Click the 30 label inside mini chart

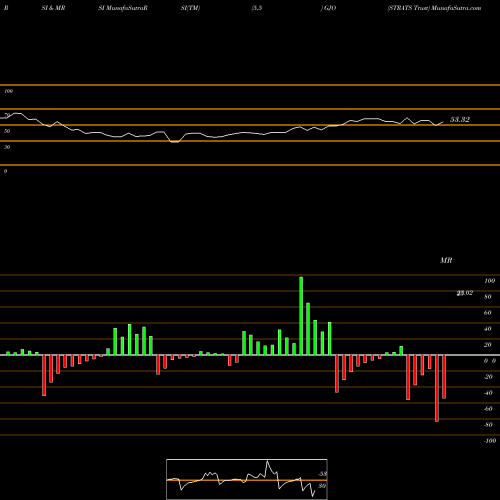tap(322, 486)
